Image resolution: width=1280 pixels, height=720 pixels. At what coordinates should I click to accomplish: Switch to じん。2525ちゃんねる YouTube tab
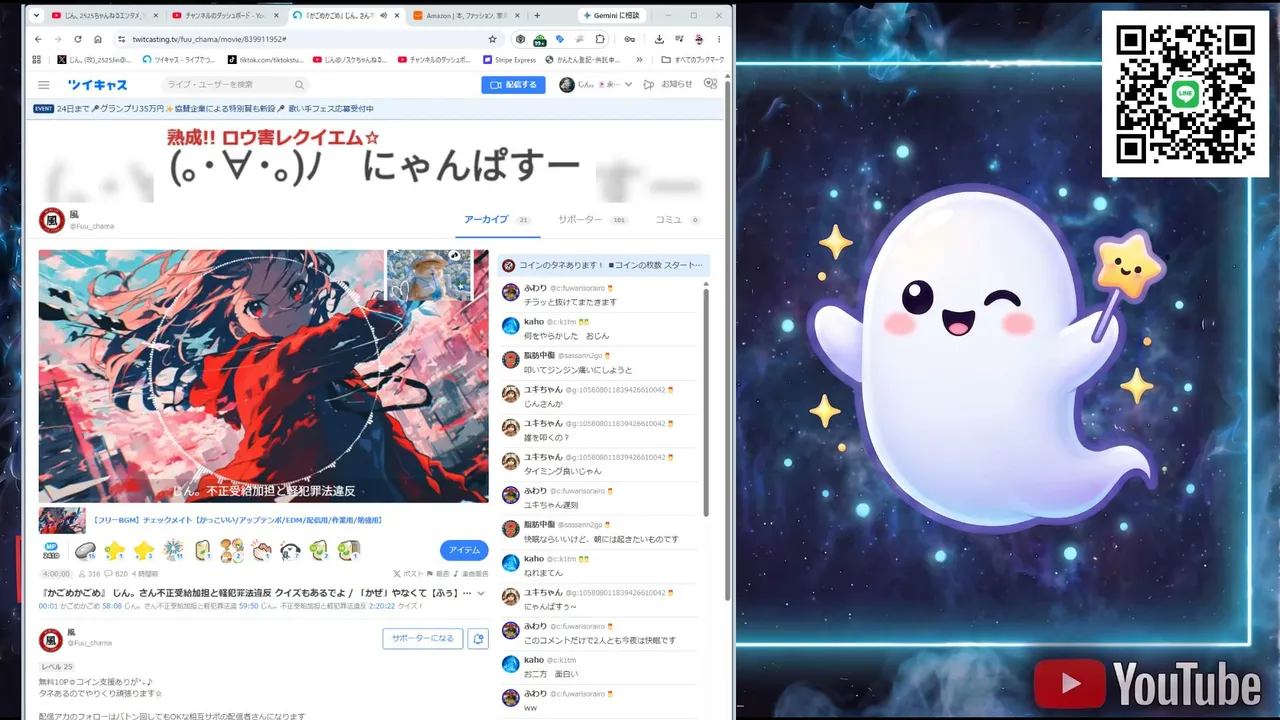point(104,15)
